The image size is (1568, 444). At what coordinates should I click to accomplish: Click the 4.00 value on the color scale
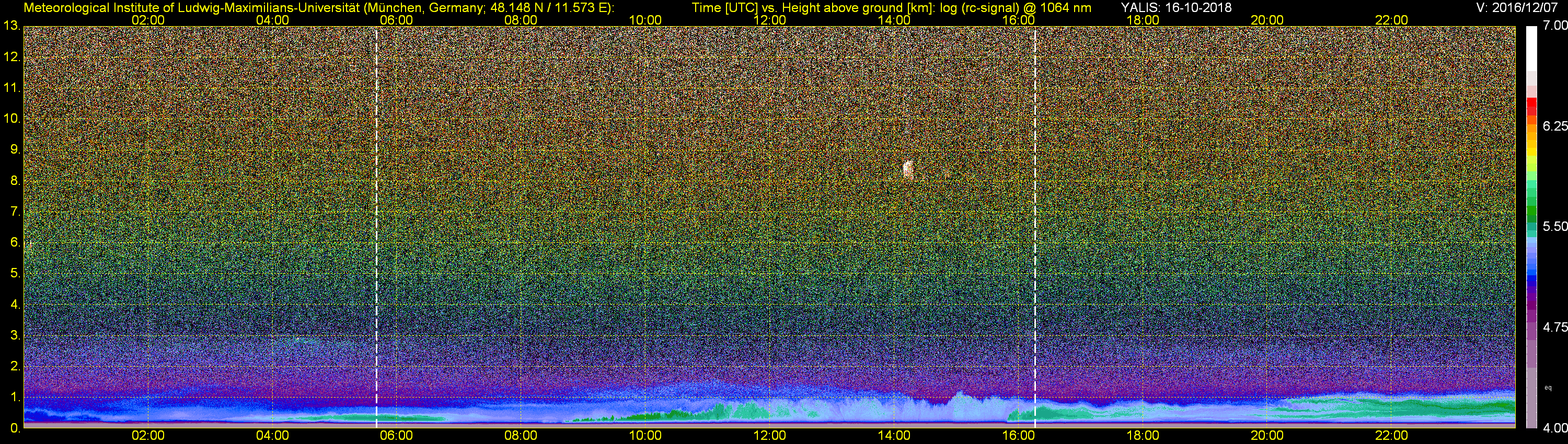click(x=1555, y=428)
